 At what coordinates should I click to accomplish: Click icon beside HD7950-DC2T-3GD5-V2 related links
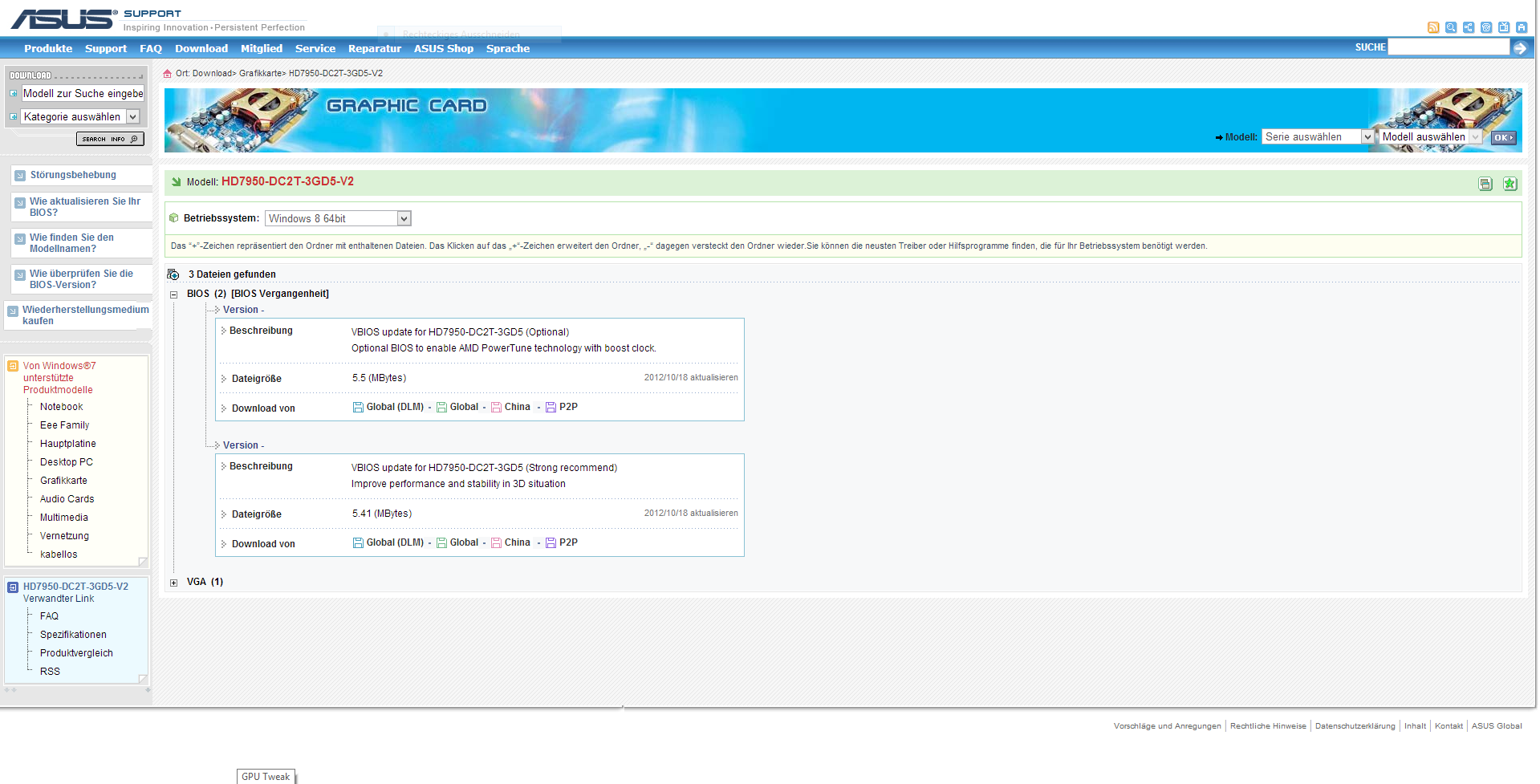click(x=13, y=587)
